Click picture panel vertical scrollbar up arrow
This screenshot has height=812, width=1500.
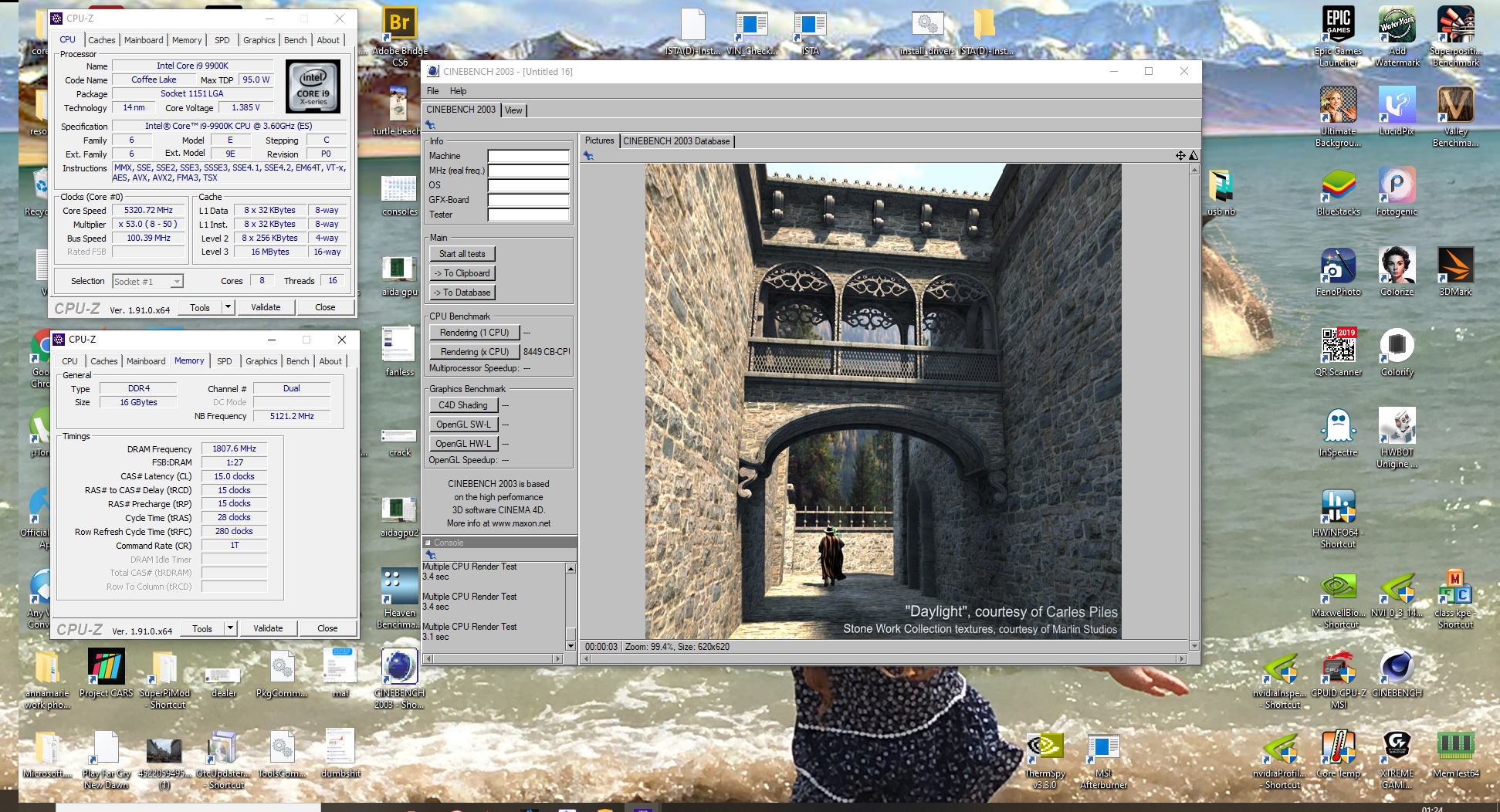coord(1194,169)
